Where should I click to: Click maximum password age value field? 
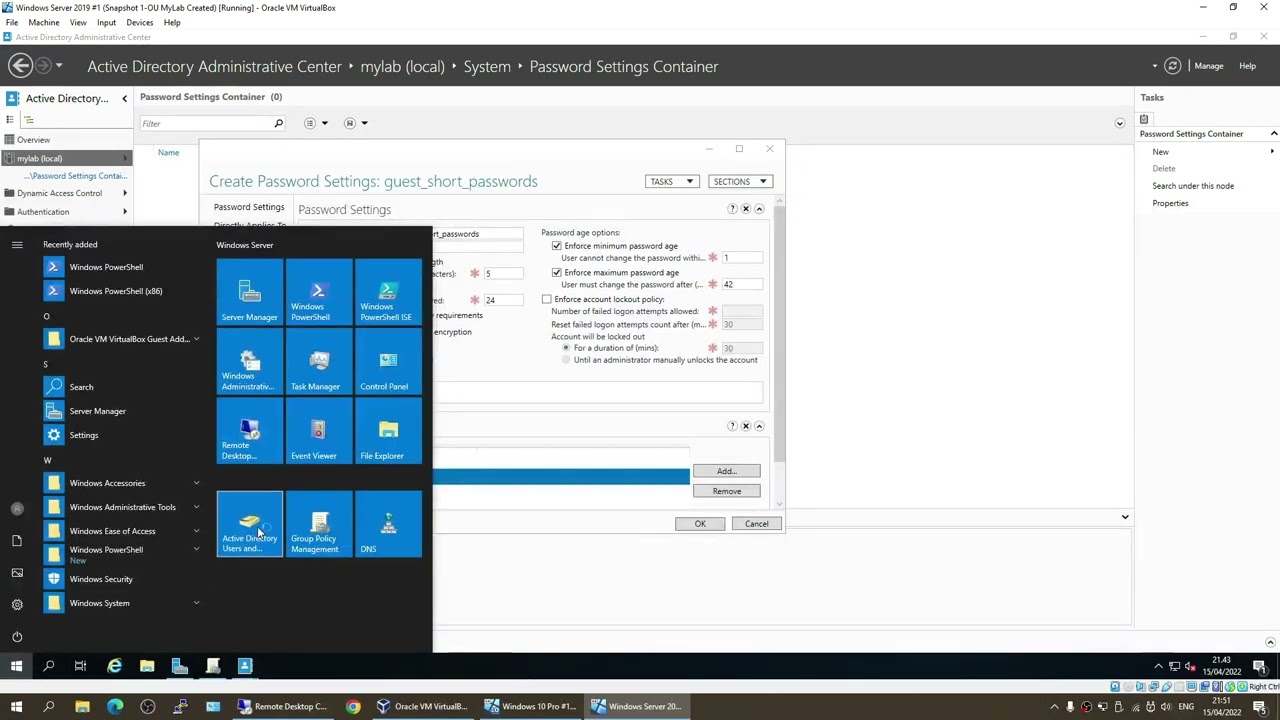(x=742, y=285)
